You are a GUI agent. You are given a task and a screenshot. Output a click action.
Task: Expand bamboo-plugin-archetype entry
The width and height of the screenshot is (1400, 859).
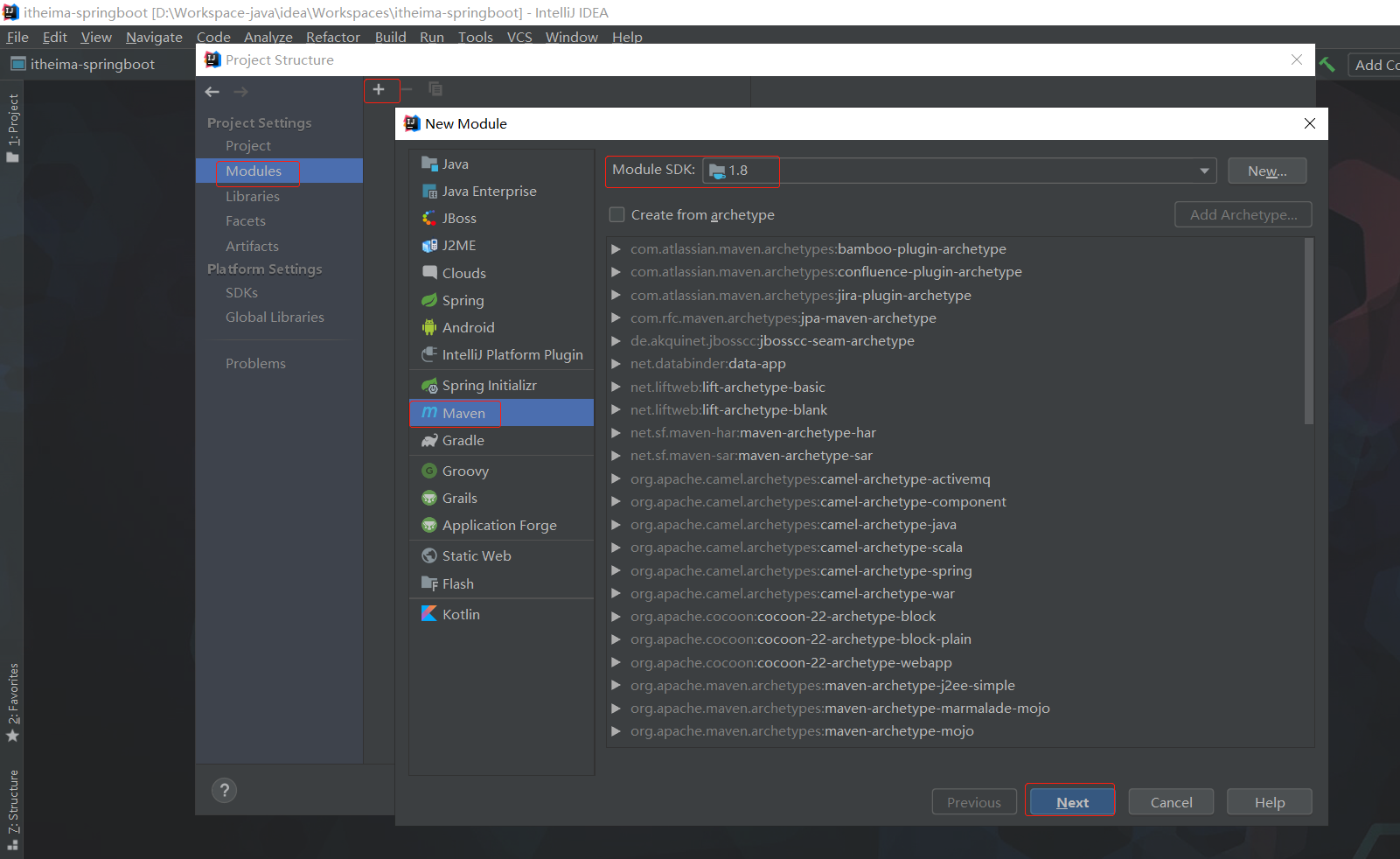[x=616, y=249]
